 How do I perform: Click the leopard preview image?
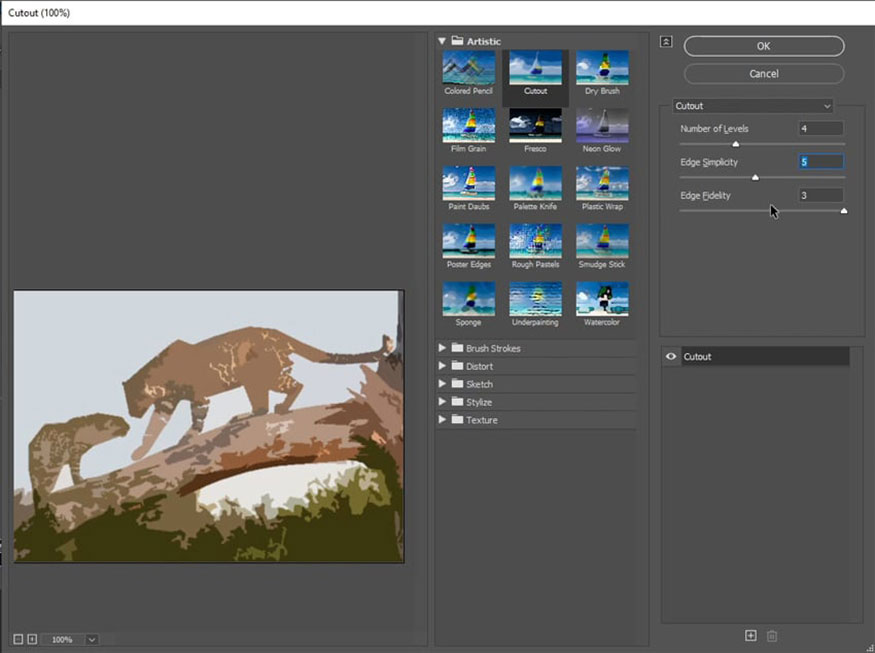point(209,426)
